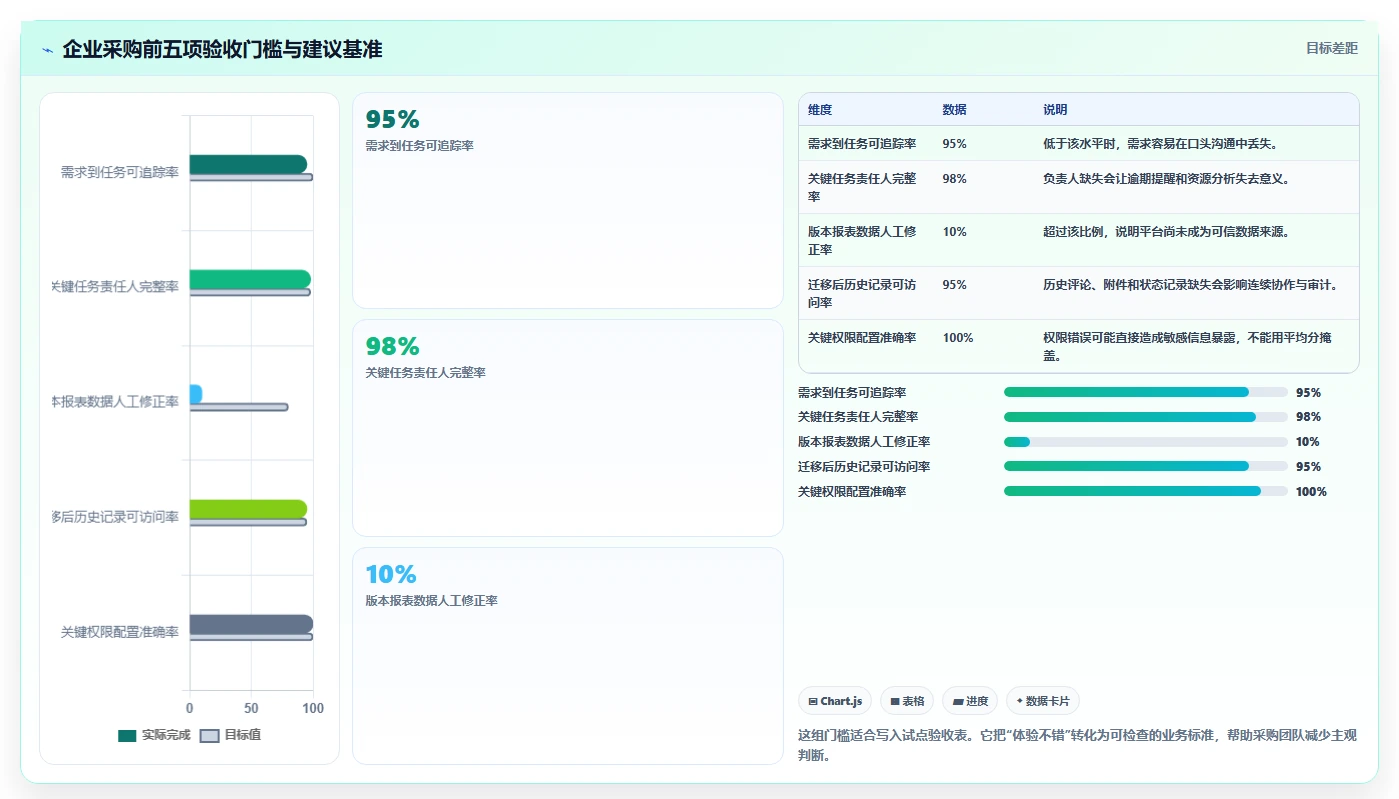Click the footer note starting with 这组门槛适合写入
This screenshot has height=799, width=1399.
[1078, 745]
